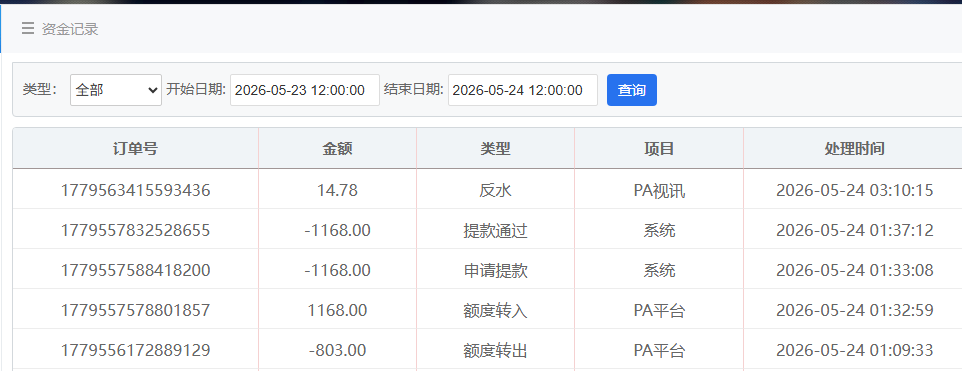This screenshot has width=962, height=371.
Task: Click the amount 14.78 cell
Action: 337,191
